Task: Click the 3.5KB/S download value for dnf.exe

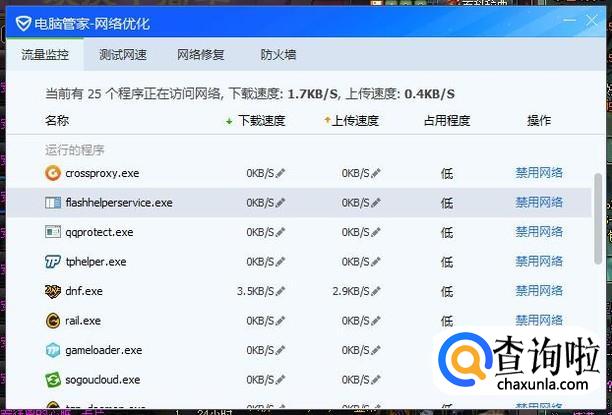Action: [255, 291]
